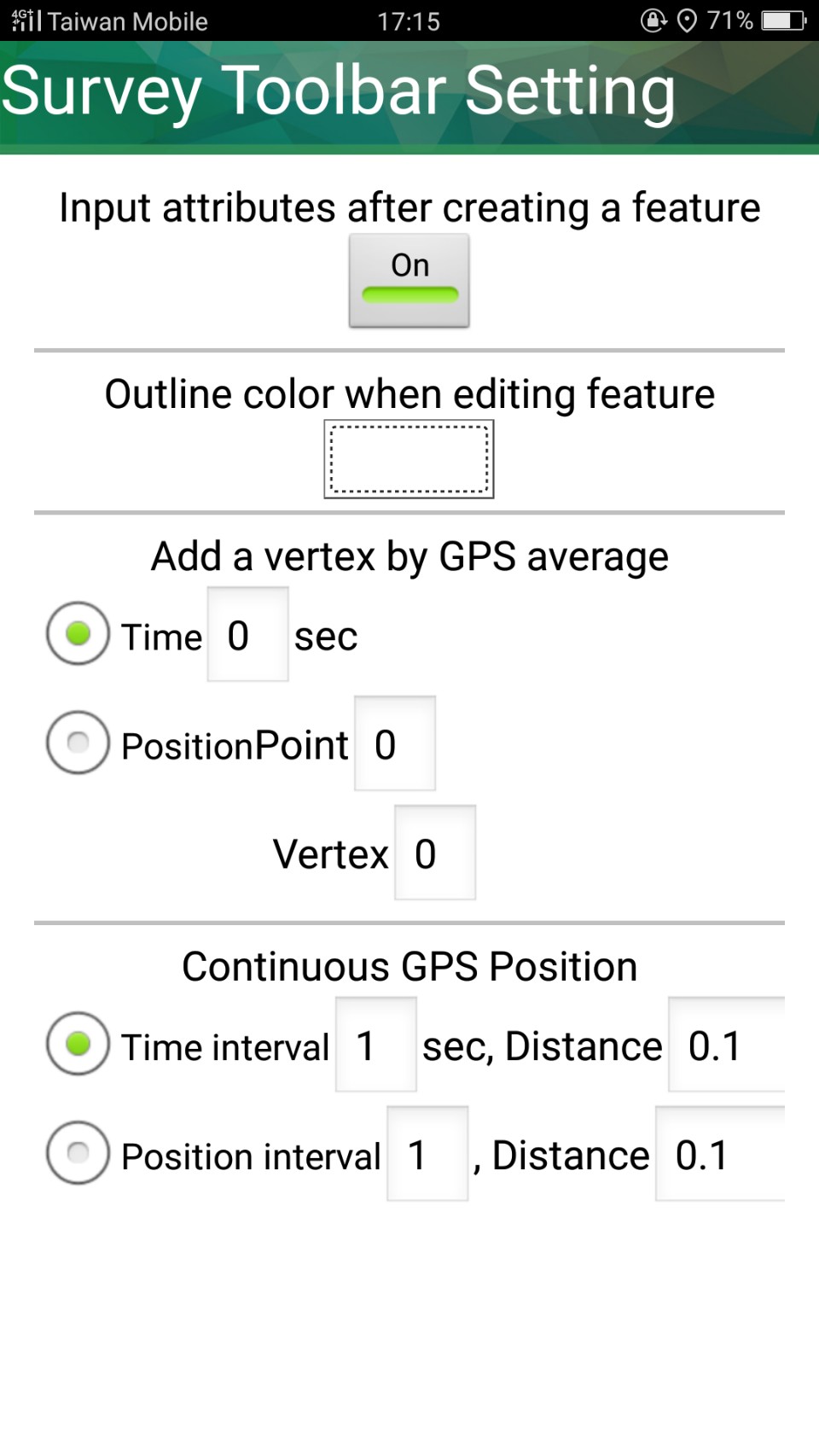Edit the PositionPoint count field
The width and height of the screenshot is (819, 1456).
pyautogui.click(x=395, y=743)
